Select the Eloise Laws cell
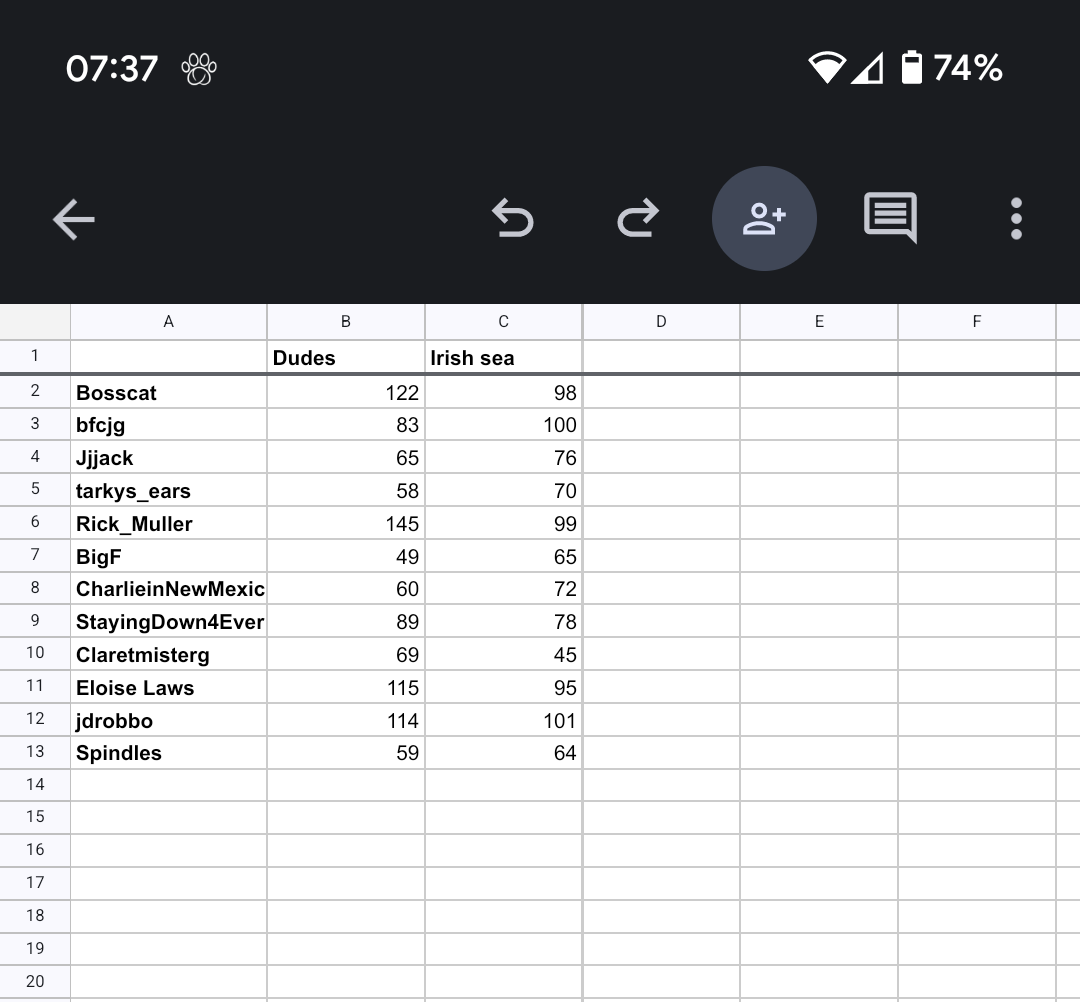1080x1002 pixels. tap(168, 688)
